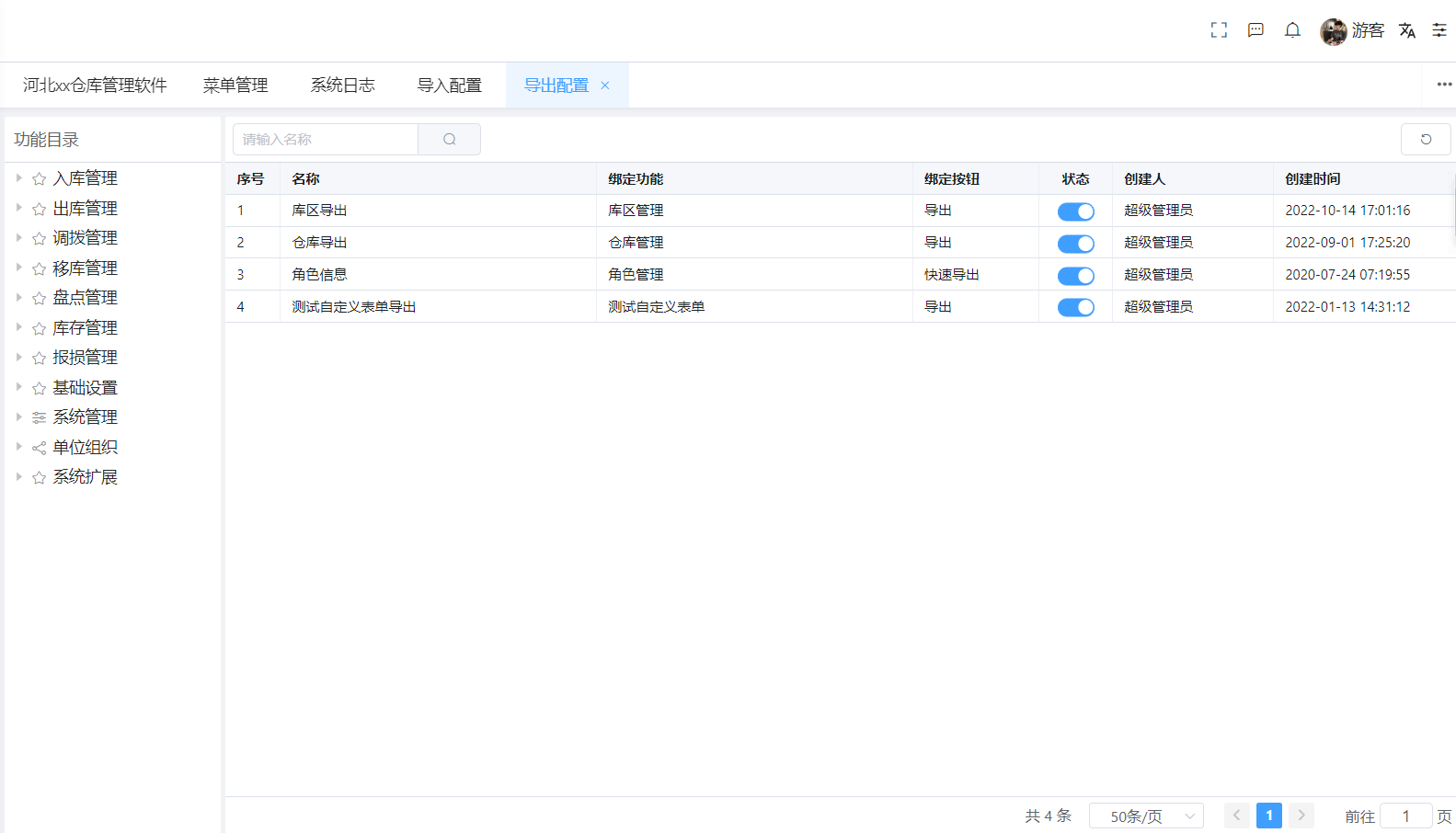
Task: Click the go-to page number input
Action: click(1405, 816)
